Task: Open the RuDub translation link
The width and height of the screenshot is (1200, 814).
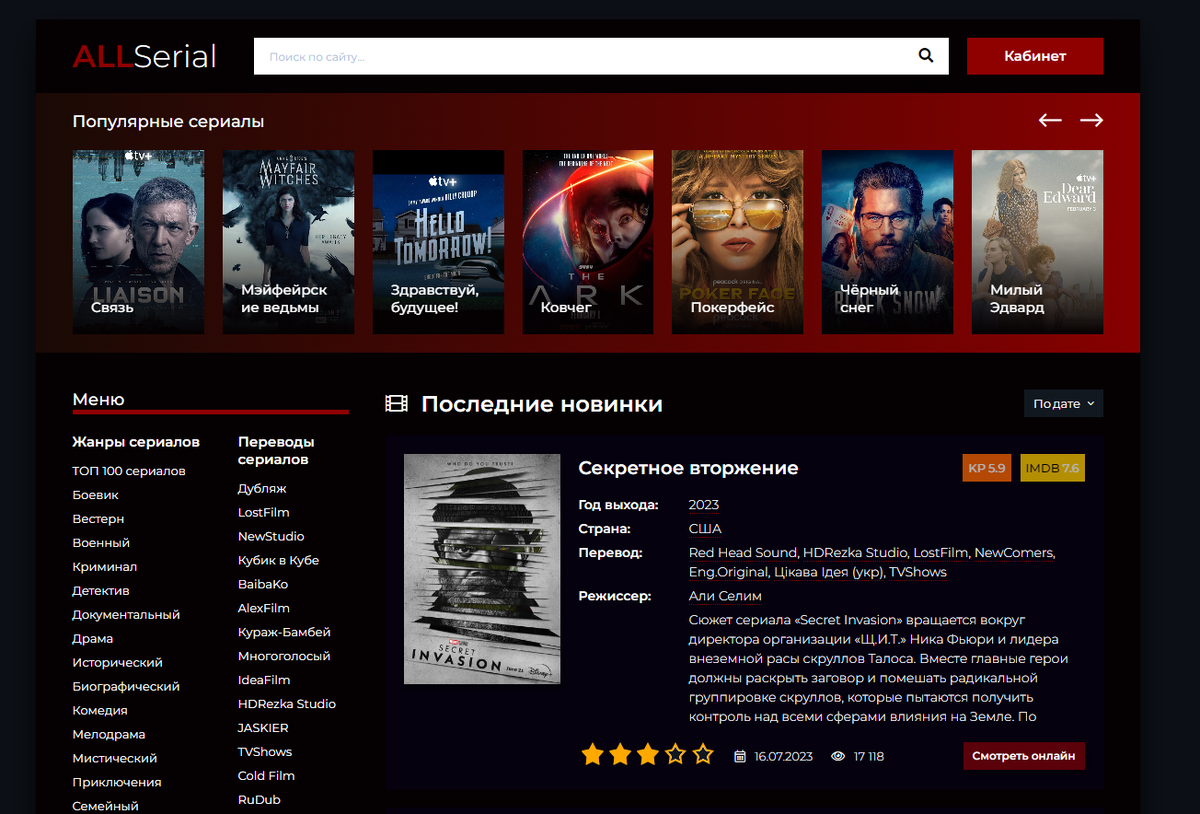Action: tap(259, 801)
